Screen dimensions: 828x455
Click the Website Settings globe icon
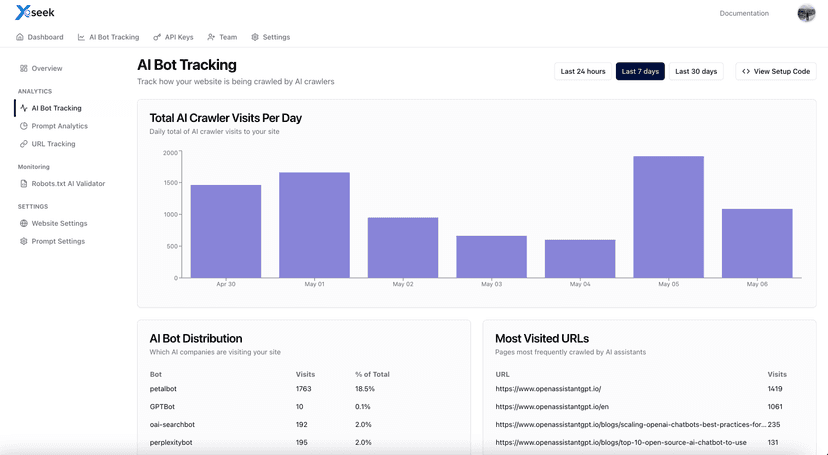24,223
